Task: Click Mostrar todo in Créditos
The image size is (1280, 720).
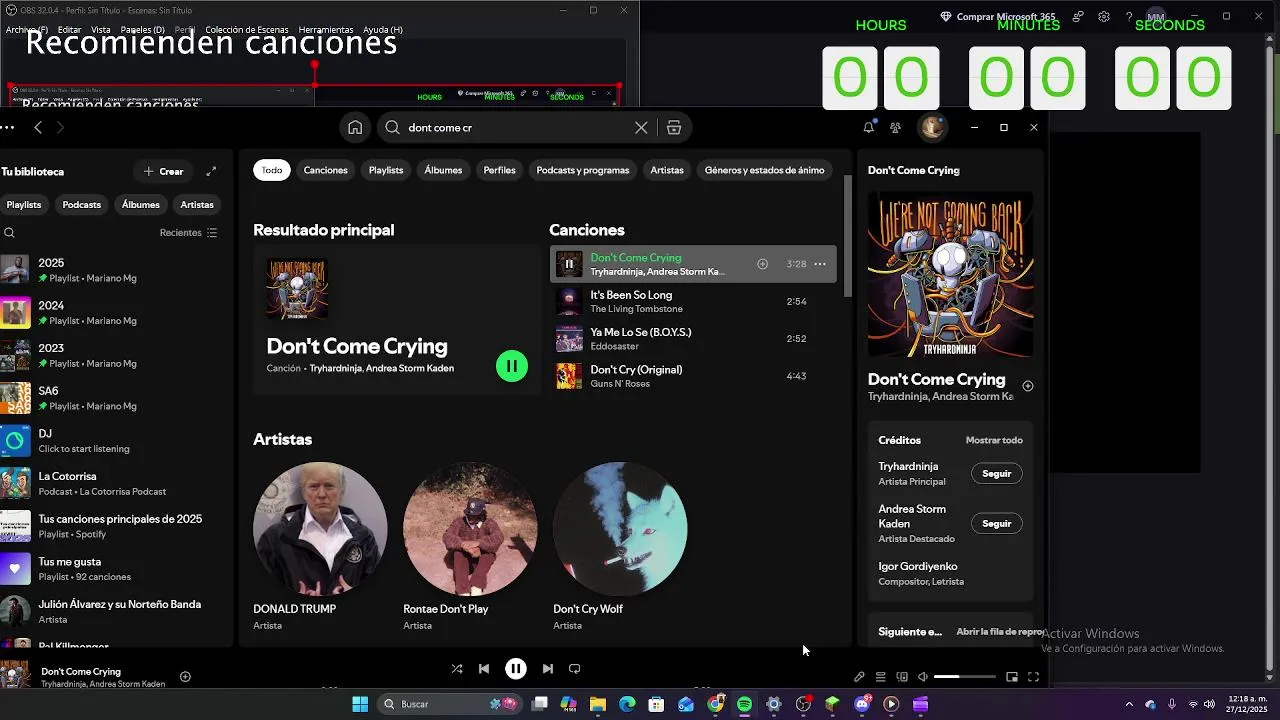Action: click(x=994, y=440)
